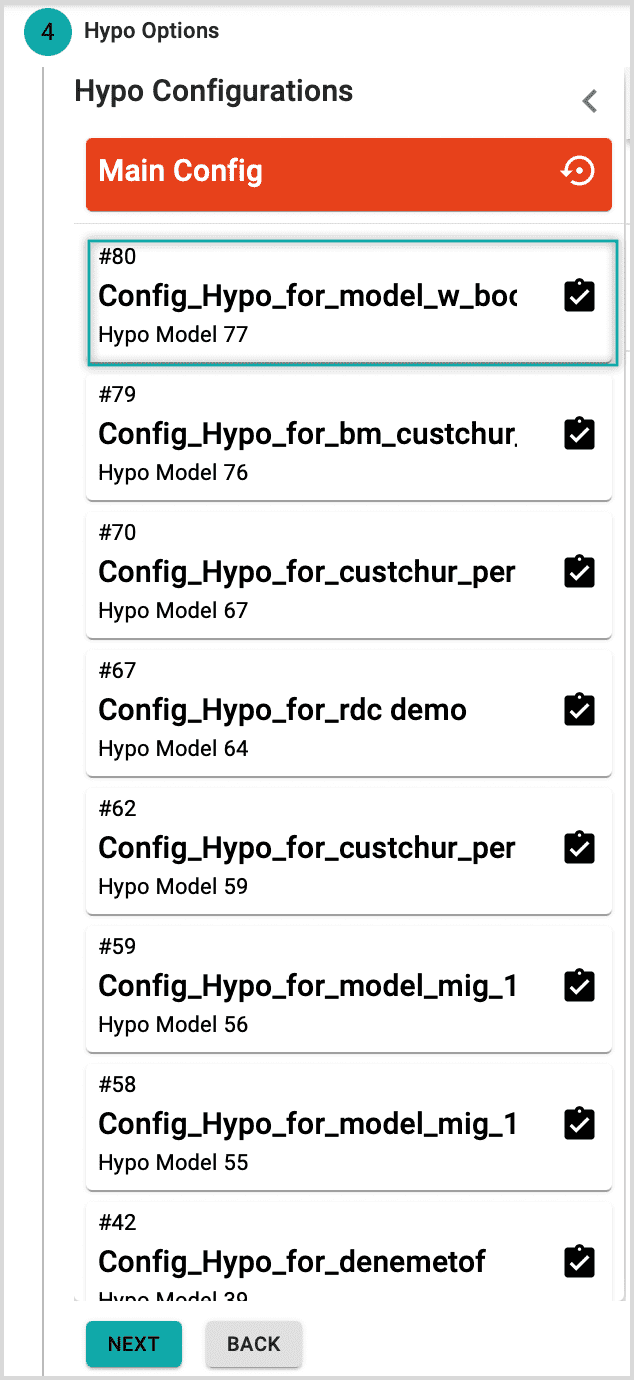Viewport: 634px width, 1380px height.
Task: Click the restore icon on Main Config
Action: (x=578, y=172)
